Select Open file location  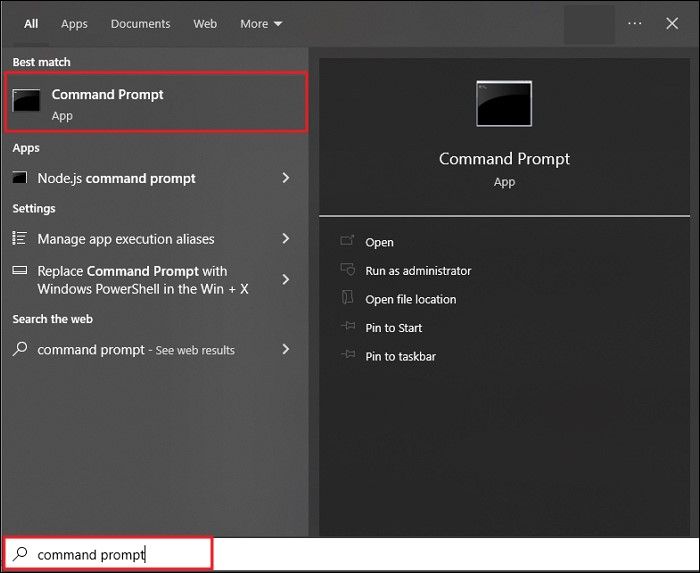coord(411,299)
